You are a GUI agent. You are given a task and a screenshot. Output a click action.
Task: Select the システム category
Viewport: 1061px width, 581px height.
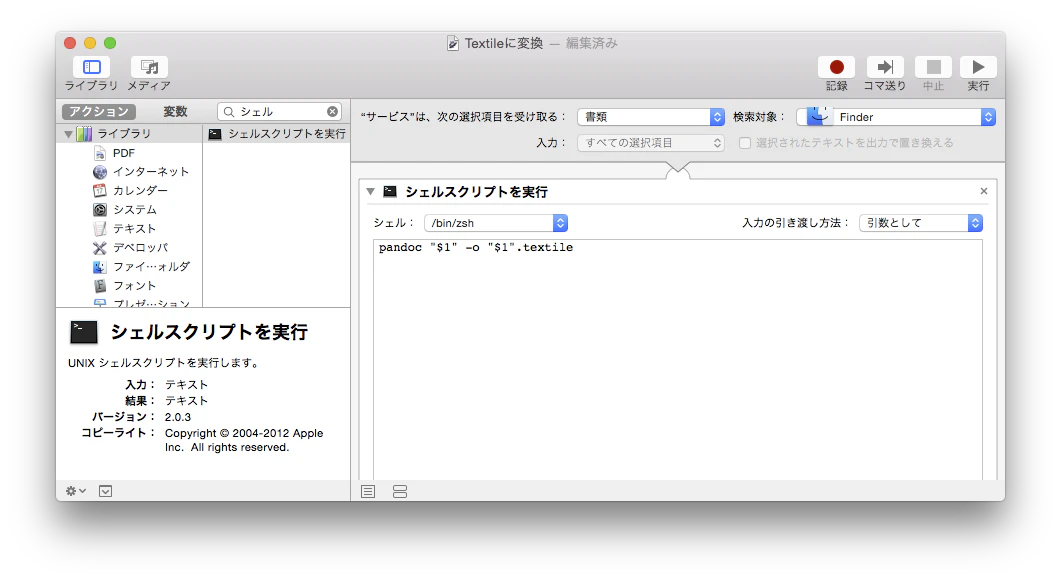[135, 210]
